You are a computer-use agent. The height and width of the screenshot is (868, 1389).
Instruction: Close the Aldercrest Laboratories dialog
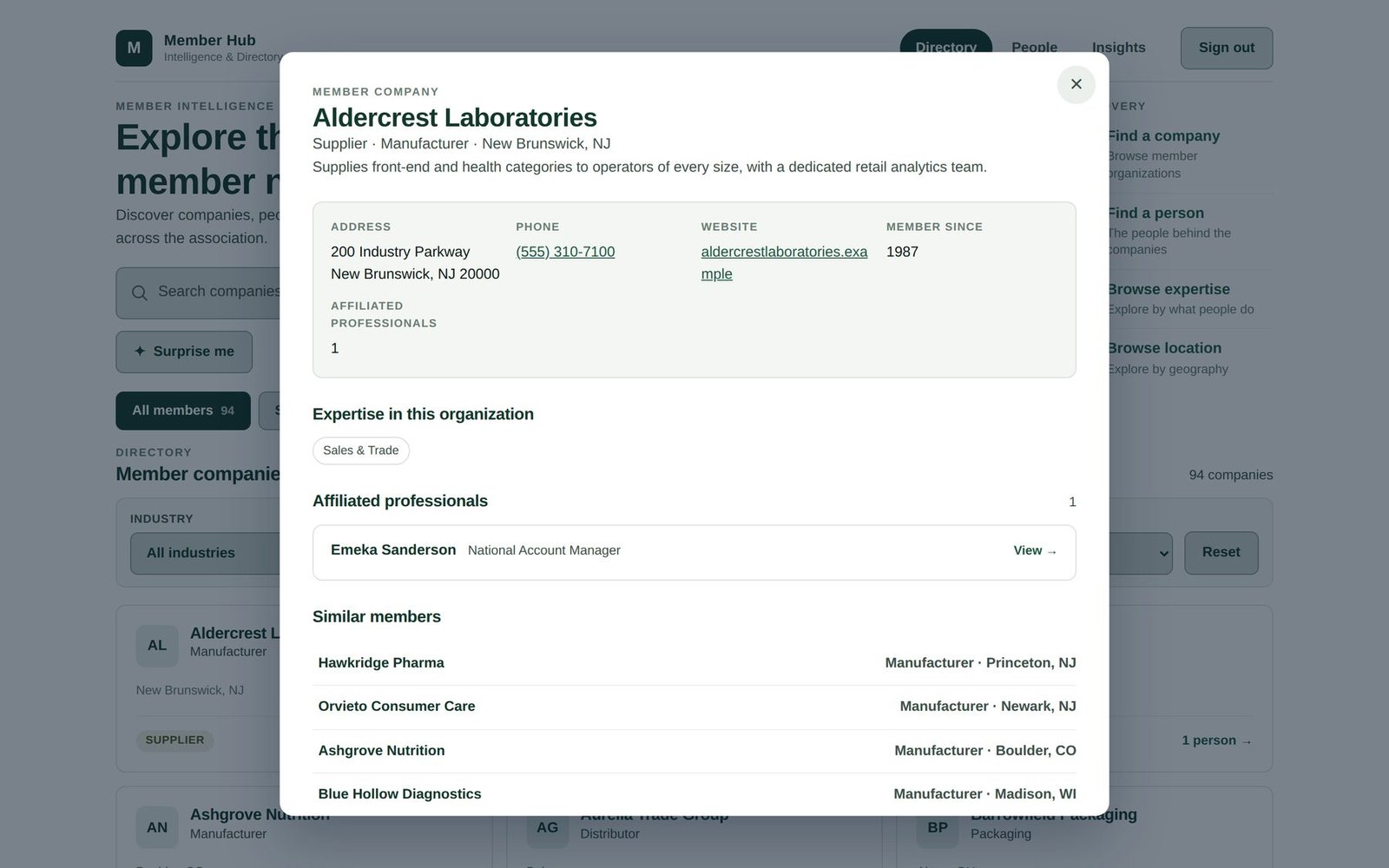point(1076,84)
